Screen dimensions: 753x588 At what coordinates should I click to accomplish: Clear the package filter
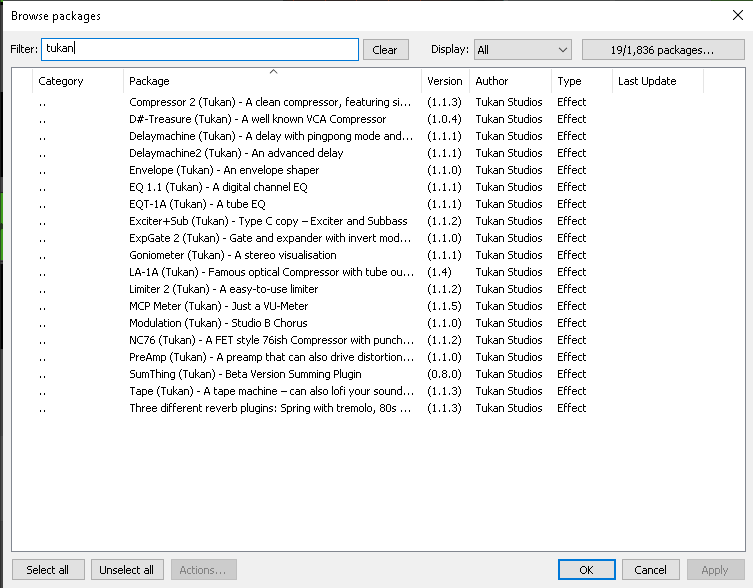[386, 49]
